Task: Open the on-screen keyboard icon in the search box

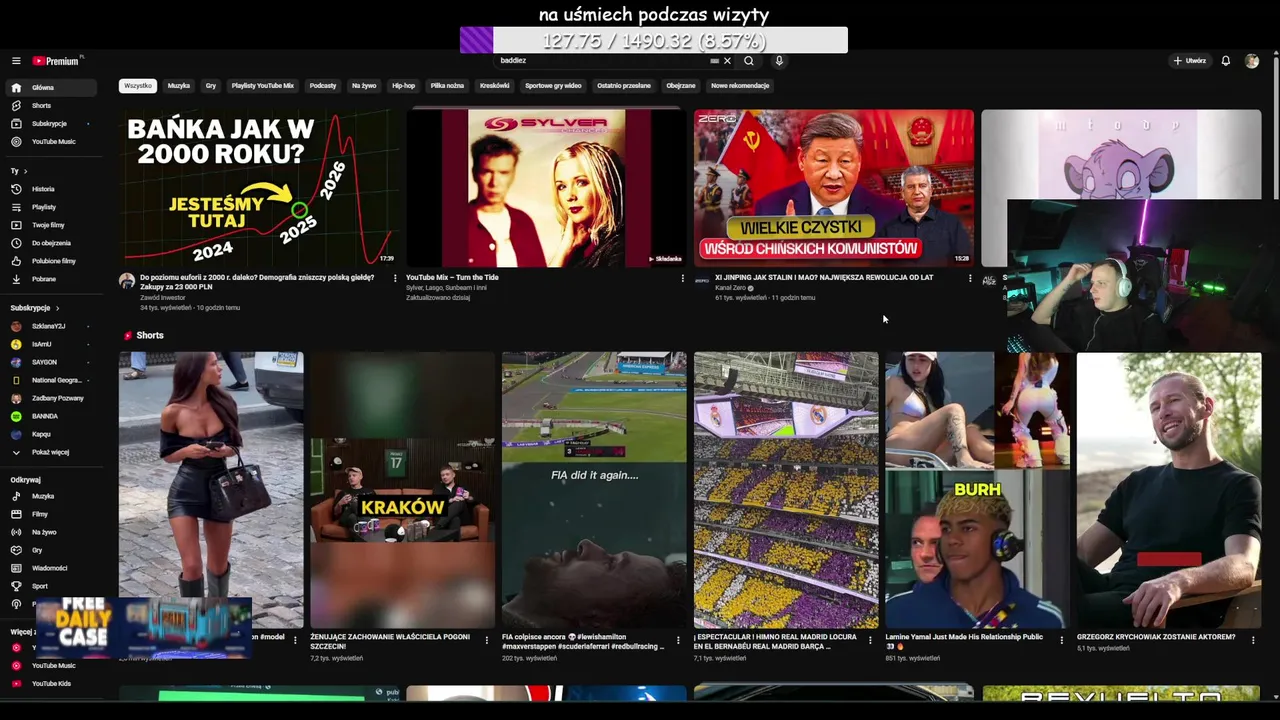Action: click(x=714, y=61)
